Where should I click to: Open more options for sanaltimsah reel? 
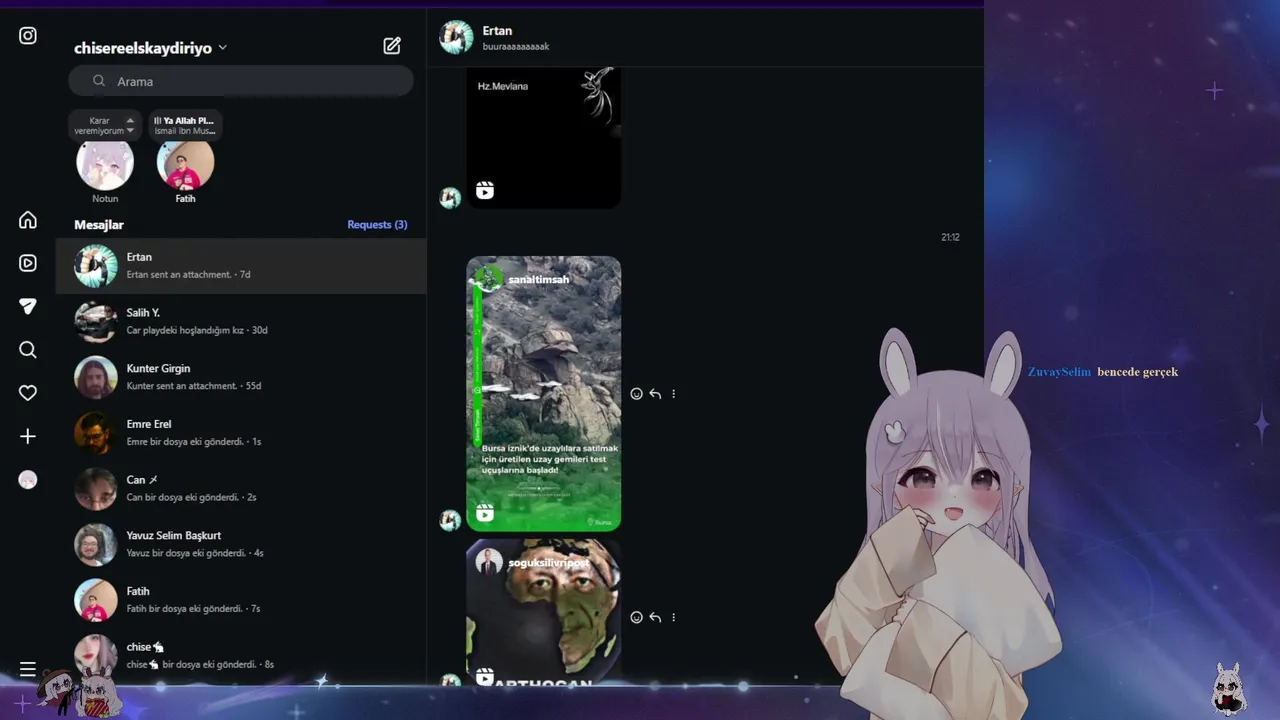point(673,394)
